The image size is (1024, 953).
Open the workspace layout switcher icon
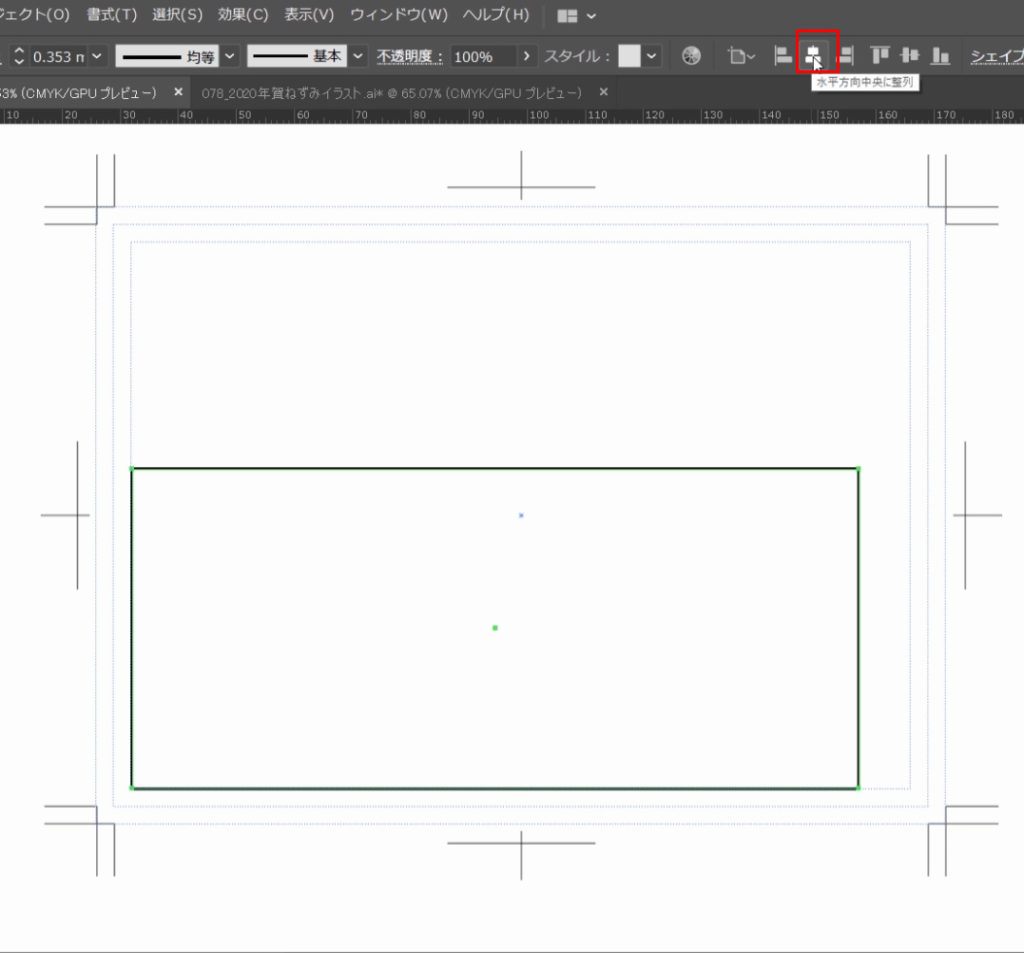point(567,16)
